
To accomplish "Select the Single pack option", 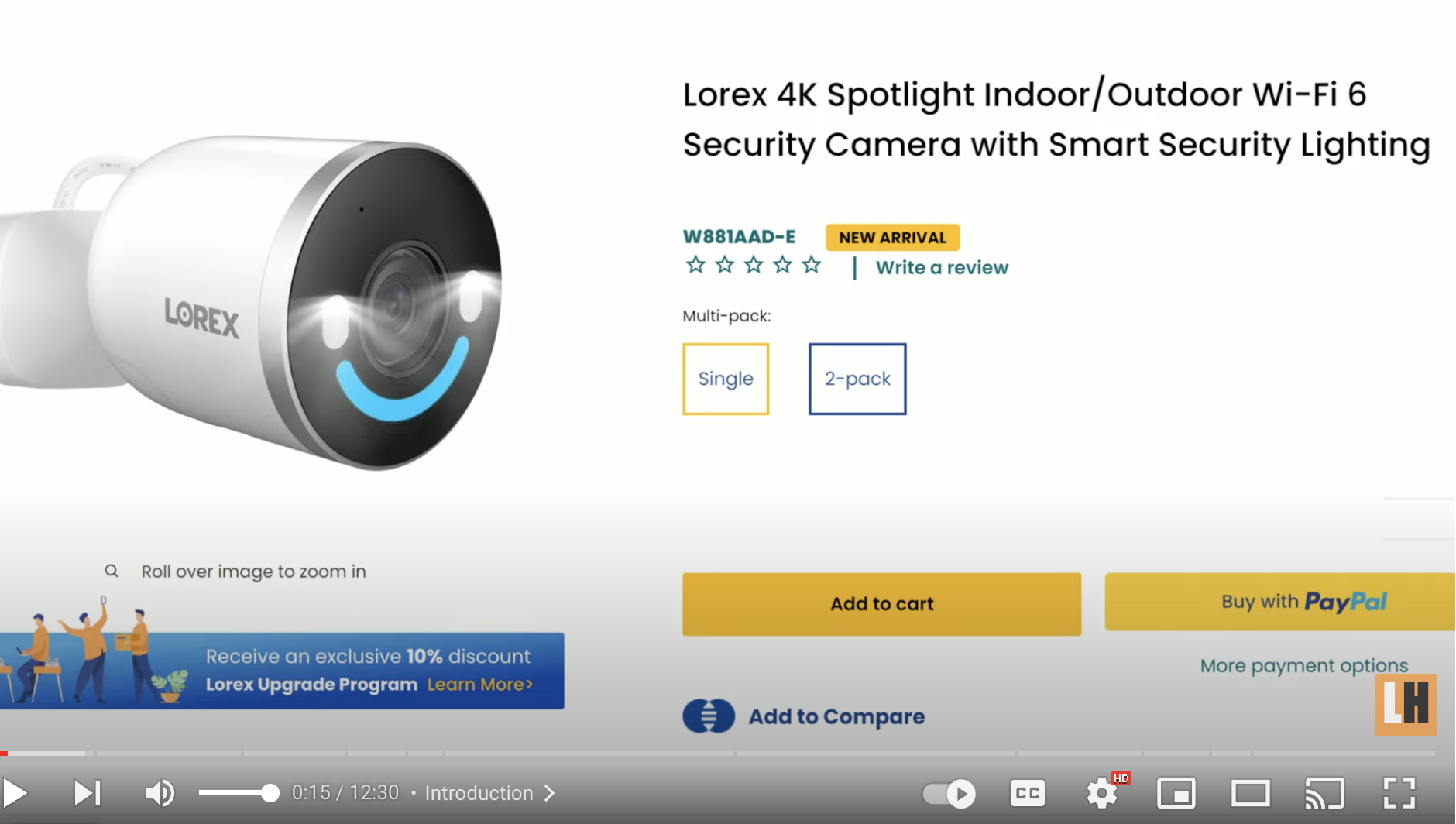I will (726, 379).
